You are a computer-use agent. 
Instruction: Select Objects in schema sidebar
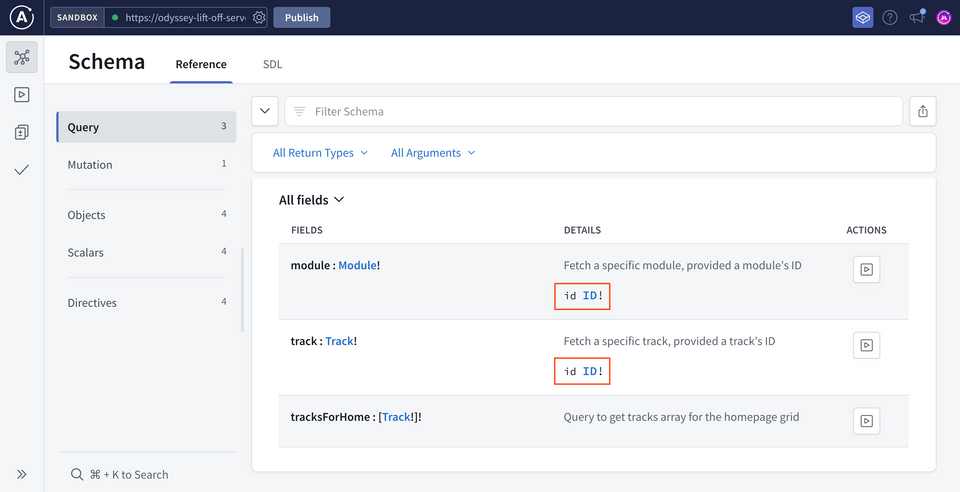(146, 215)
